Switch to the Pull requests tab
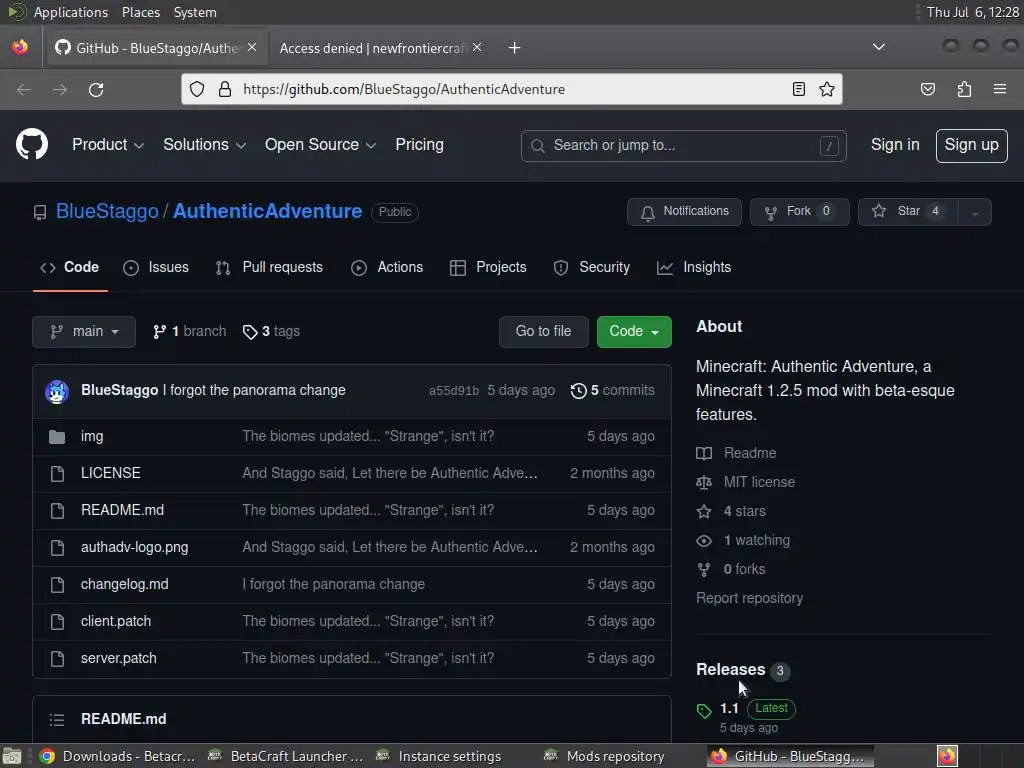1024x768 pixels. pos(269,268)
